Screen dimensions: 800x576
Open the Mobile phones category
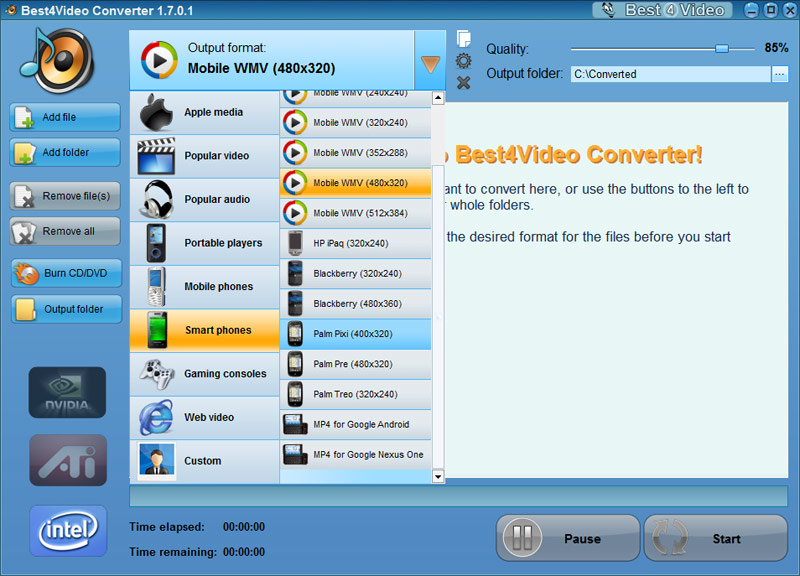coord(205,287)
